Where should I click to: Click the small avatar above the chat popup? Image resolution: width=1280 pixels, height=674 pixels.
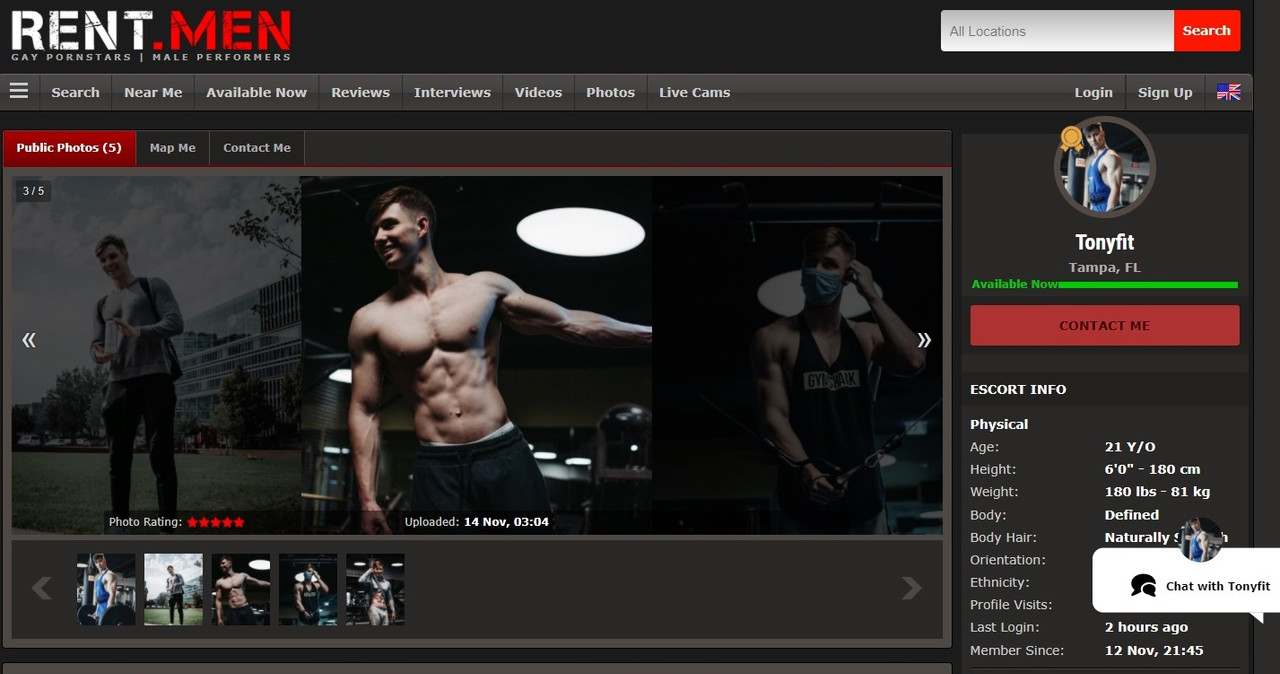coord(1200,540)
